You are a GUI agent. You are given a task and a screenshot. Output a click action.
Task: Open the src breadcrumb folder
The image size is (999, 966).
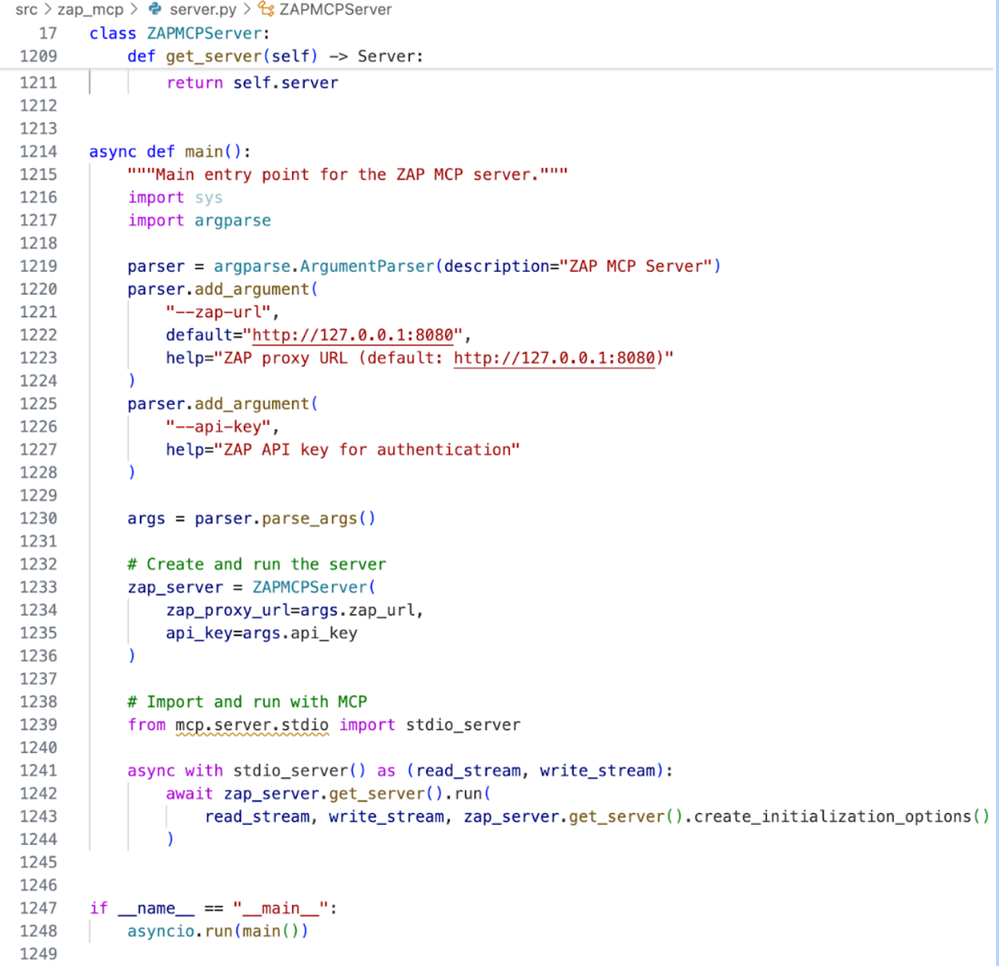pyautogui.click(x=27, y=10)
